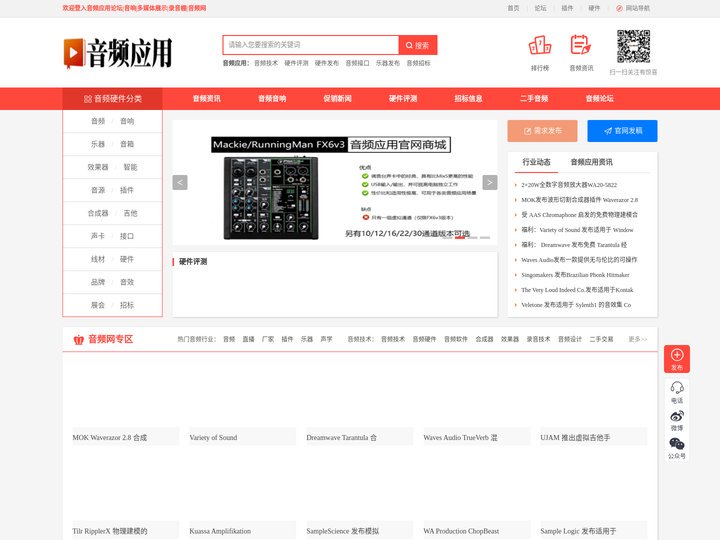Focus the keyword search input field
Viewport: 720px width, 540px height.
click(311, 45)
